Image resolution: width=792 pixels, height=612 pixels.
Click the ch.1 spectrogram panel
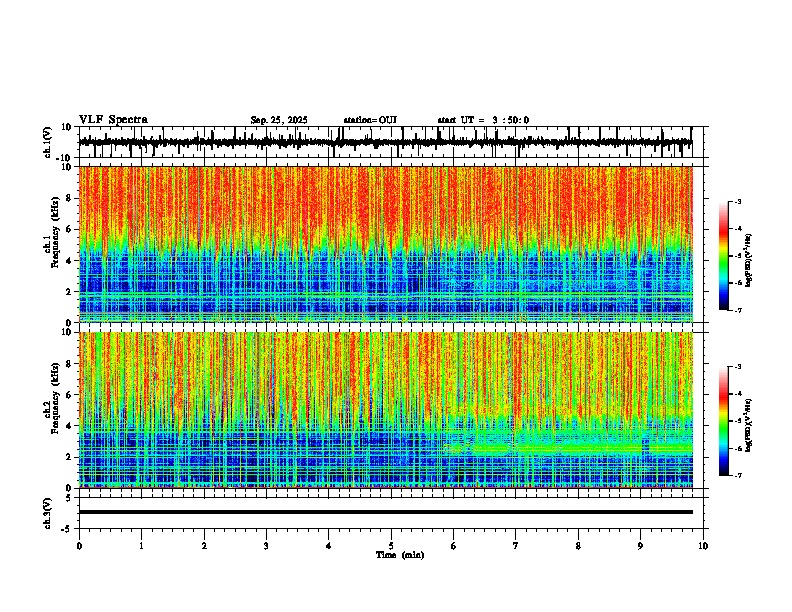(x=385, y=244)
